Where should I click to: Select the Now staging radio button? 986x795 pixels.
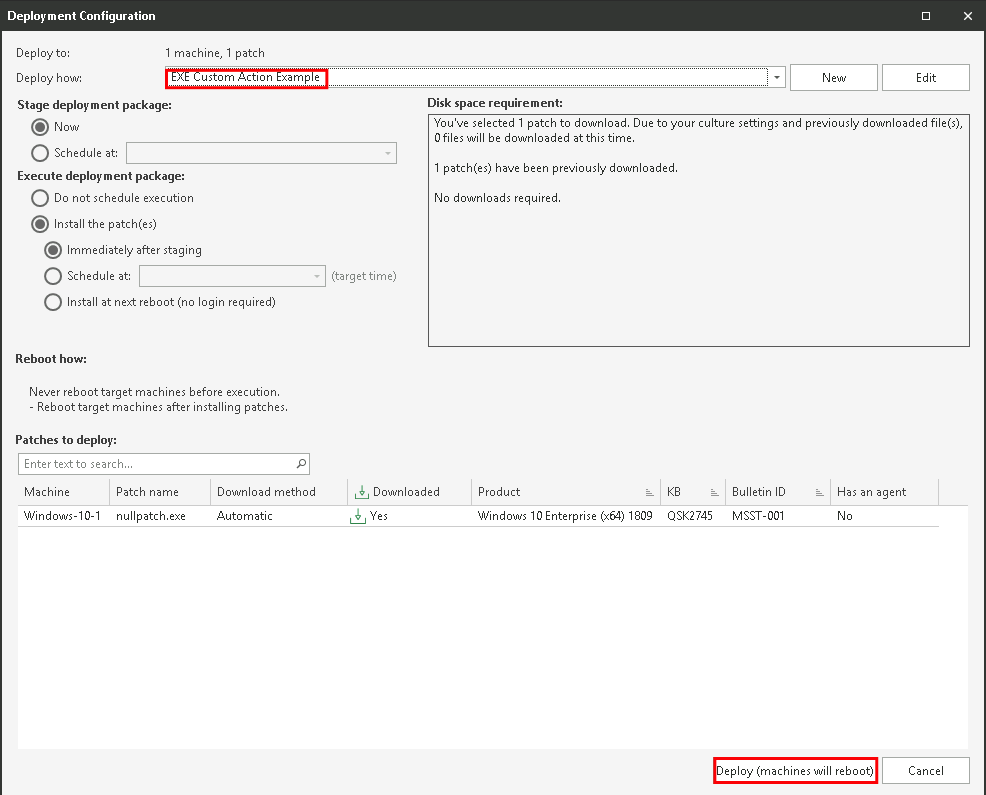(38, 127)
